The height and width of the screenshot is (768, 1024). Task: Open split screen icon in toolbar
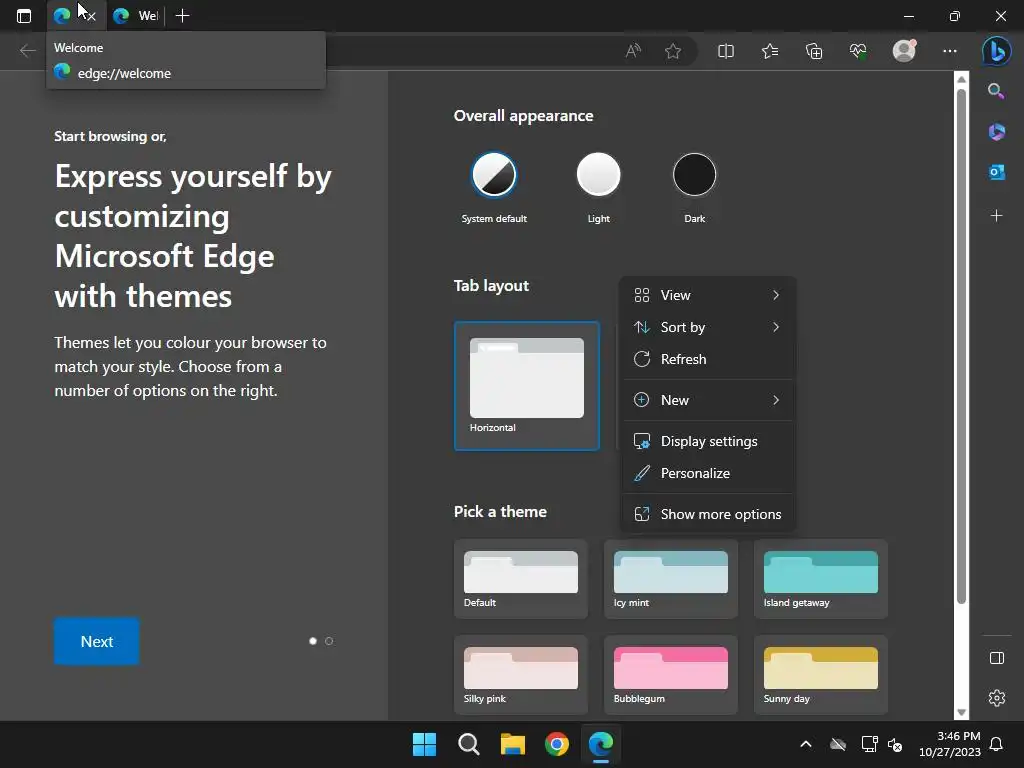[x=726, y=50]
